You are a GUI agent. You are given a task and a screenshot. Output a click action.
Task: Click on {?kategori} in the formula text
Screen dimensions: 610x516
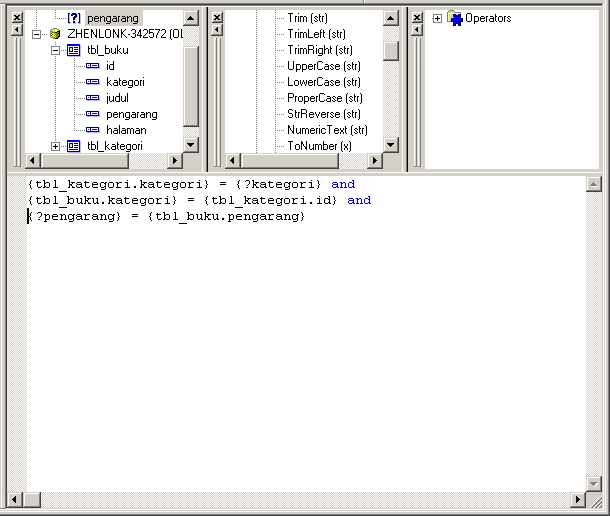click(x=279, y=184)
